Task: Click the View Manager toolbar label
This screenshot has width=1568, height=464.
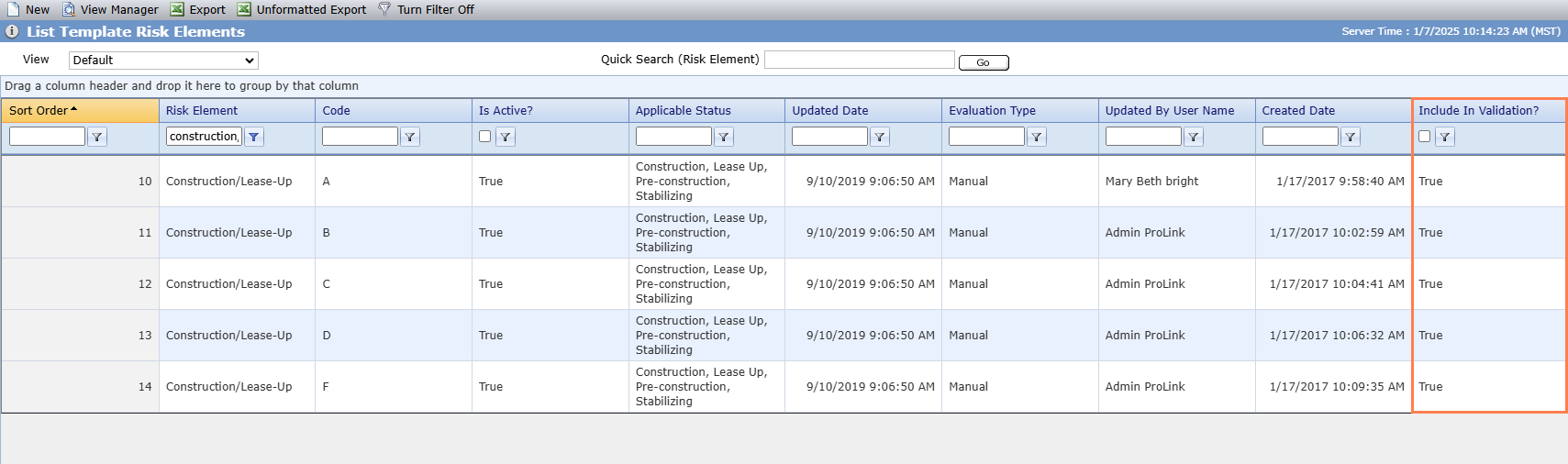Action: [119, 9]
